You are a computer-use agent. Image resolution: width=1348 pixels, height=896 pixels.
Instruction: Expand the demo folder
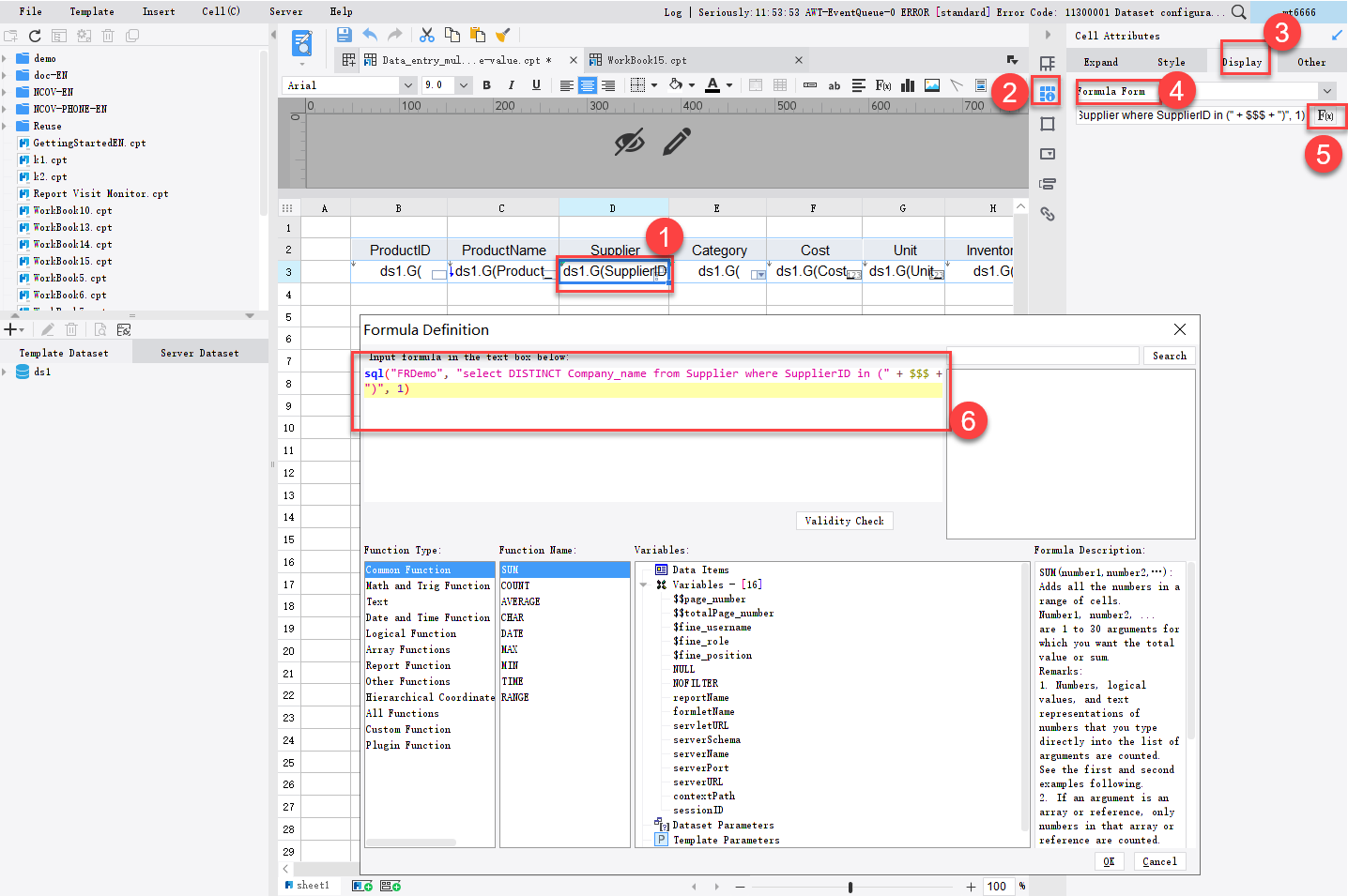(5, 58)
